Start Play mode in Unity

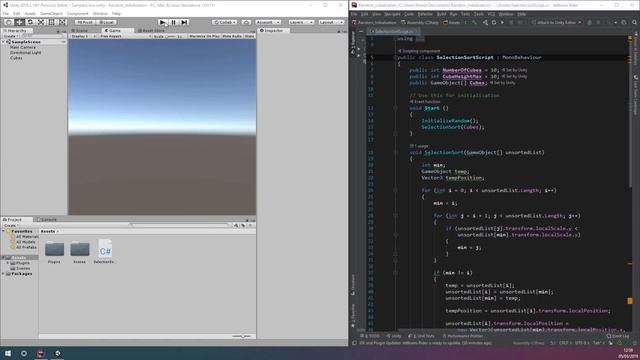pyautogui.click(x=162, y=22)
